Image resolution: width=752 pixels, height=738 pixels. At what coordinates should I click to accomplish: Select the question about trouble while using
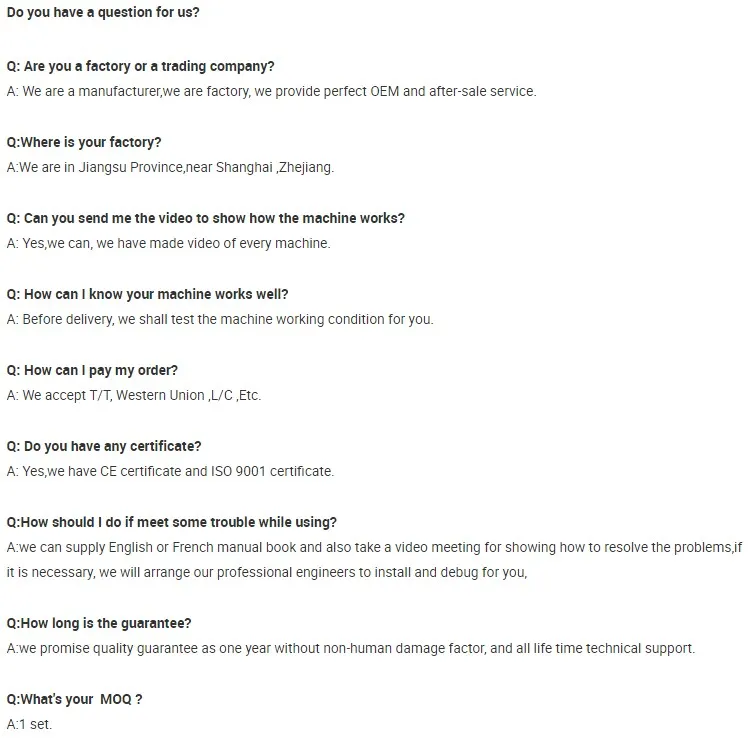click(x=171, y=522)
